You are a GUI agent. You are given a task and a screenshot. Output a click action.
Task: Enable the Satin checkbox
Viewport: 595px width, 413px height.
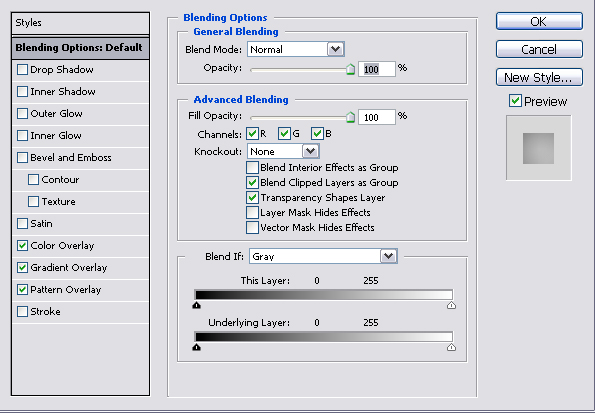coord(22,224)
